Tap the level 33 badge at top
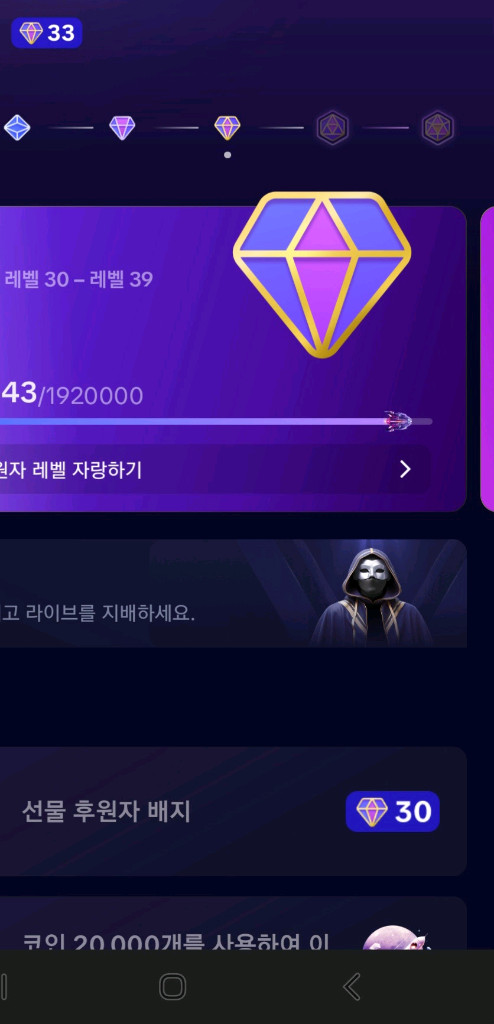 tap(46, 33)
